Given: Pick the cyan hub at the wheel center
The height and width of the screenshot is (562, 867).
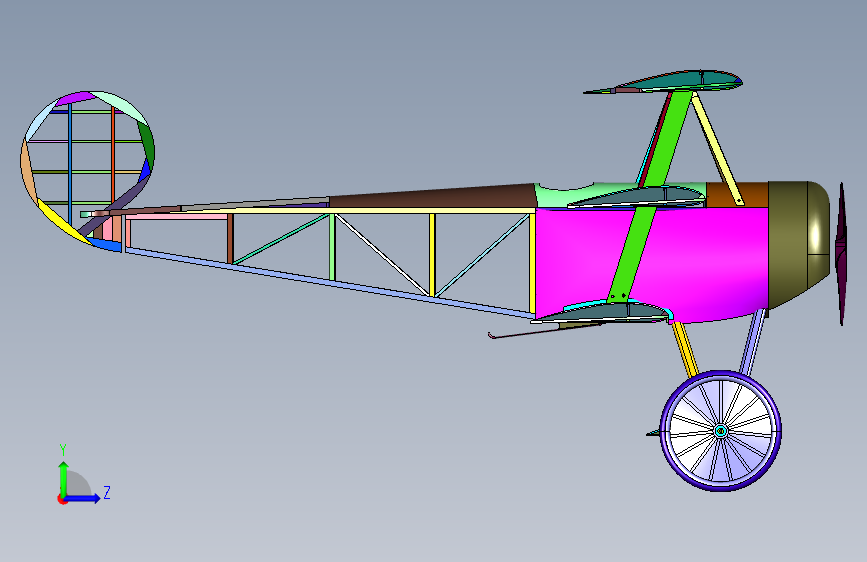Looking at the screenshot, I should click(720, 431).
